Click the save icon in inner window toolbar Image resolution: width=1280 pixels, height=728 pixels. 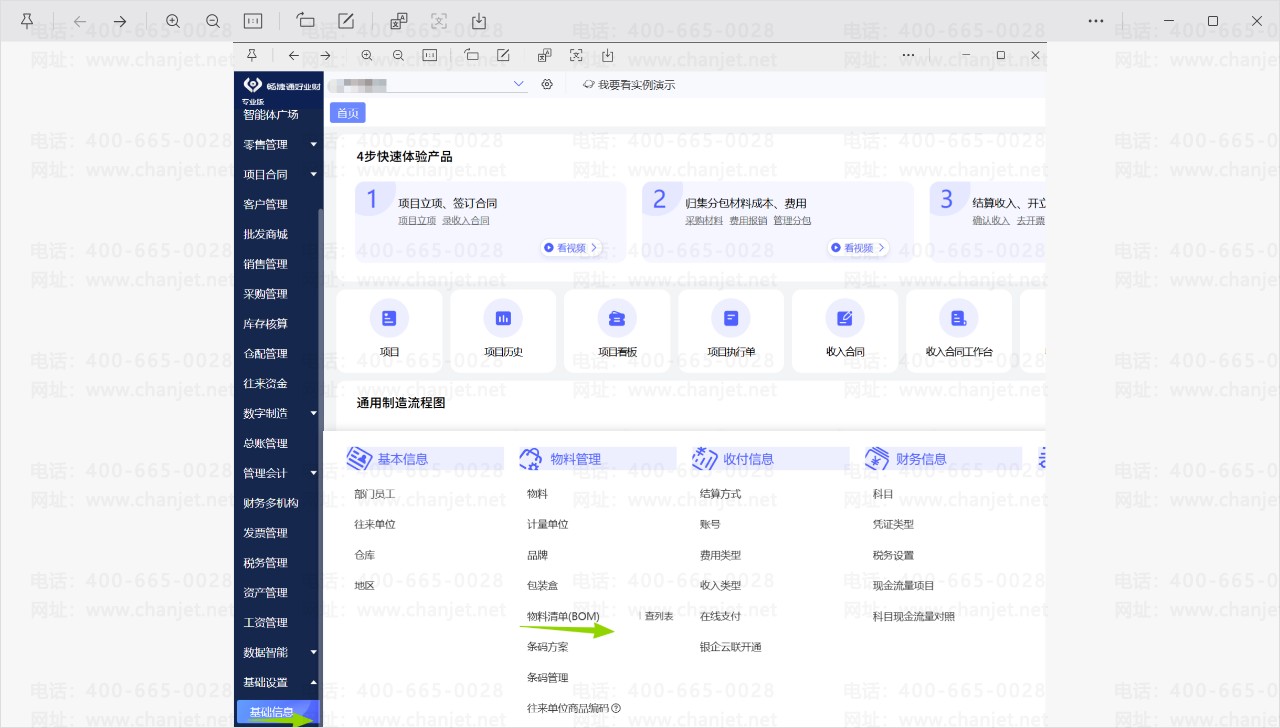[607, 55]
